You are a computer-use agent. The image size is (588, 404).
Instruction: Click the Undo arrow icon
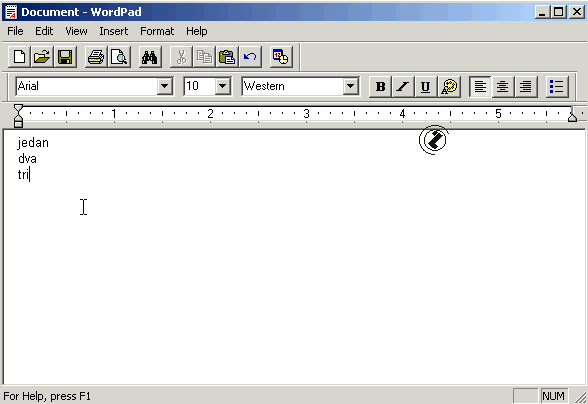(x=250, y=57)
